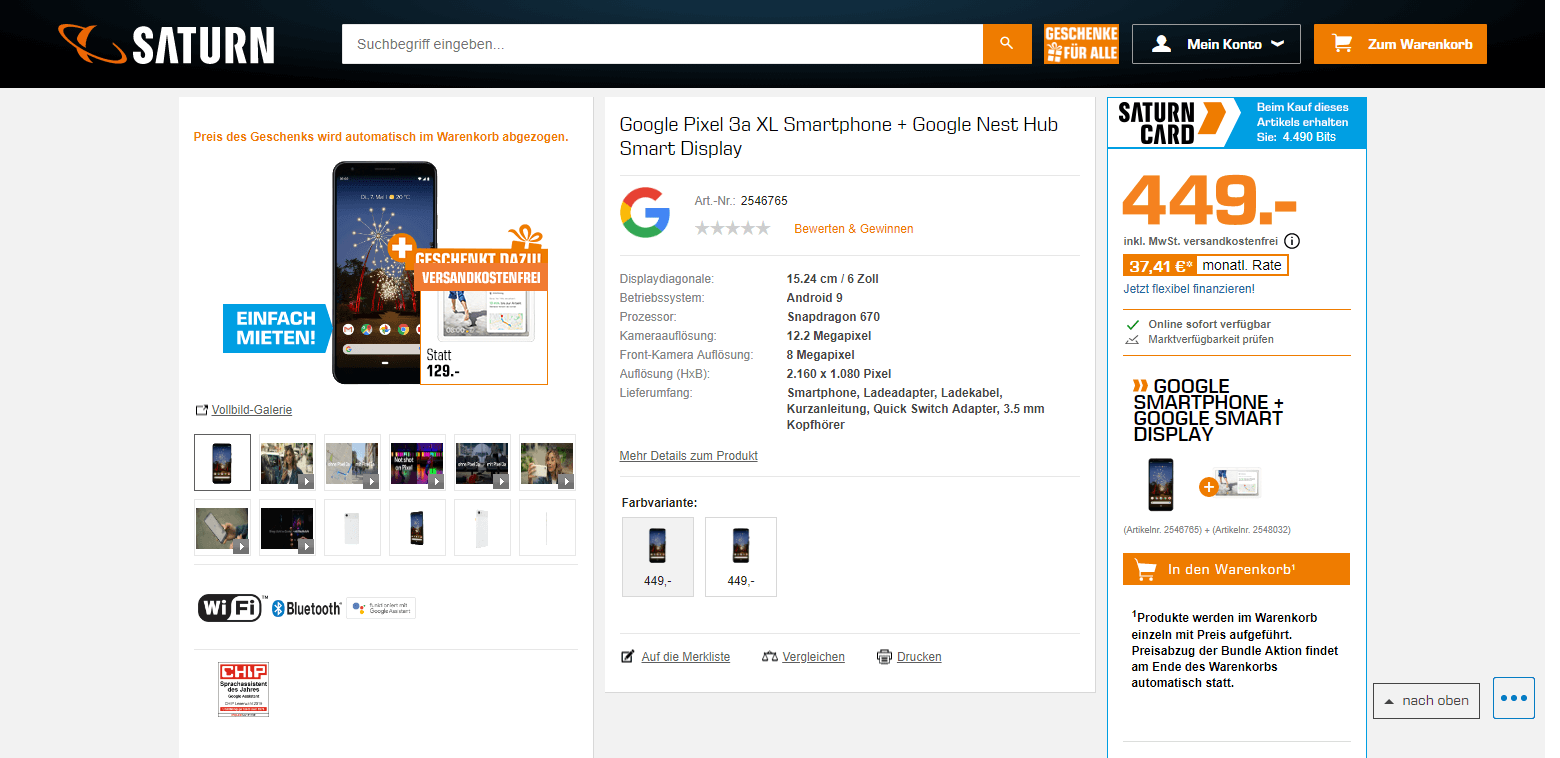Play the sixth video thumbnail in top row
The width and height of the screenshot is (1560, 758).
(547, 462)
